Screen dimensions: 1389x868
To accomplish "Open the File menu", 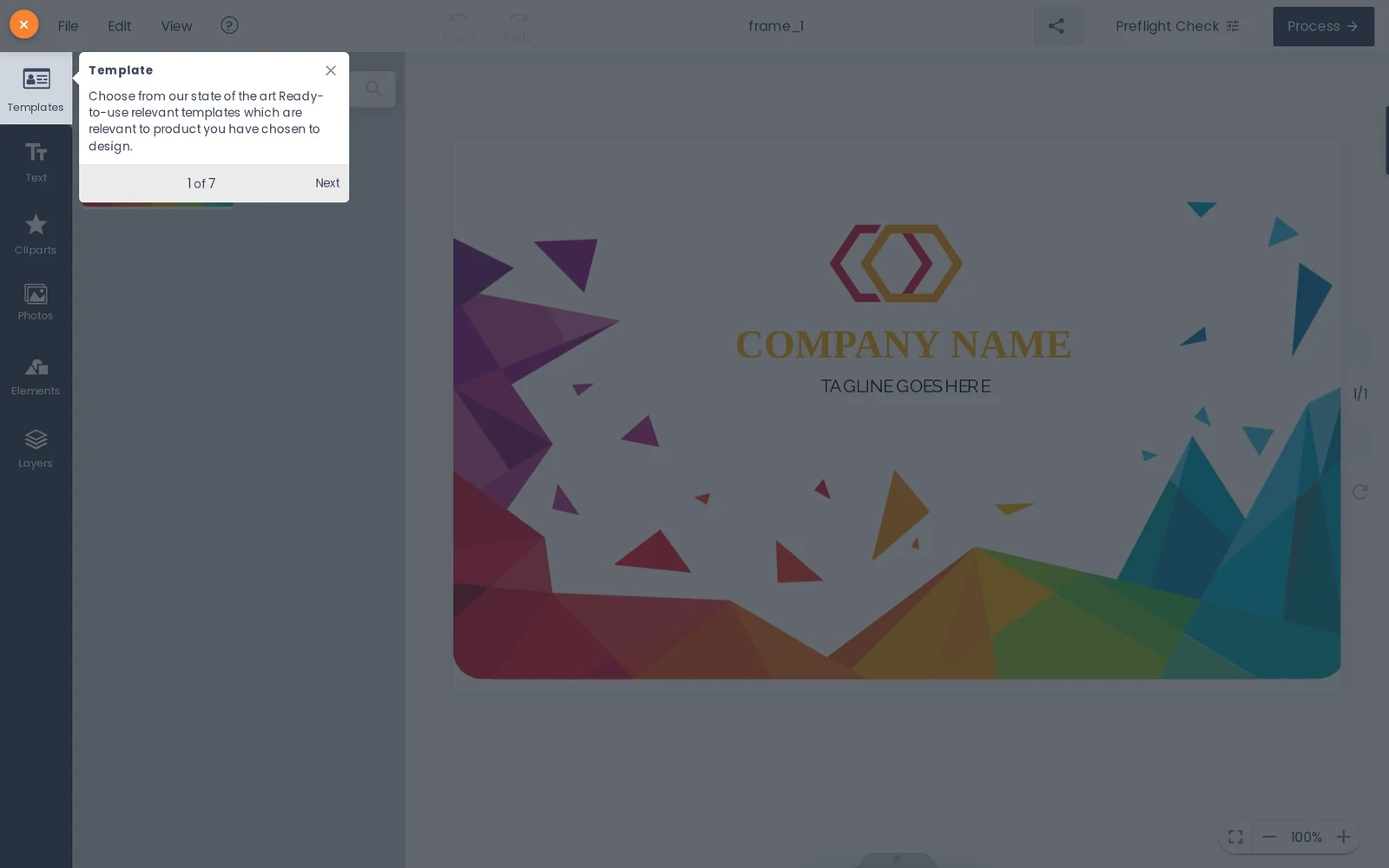I will pyautogui.click(x=68, y=26).
